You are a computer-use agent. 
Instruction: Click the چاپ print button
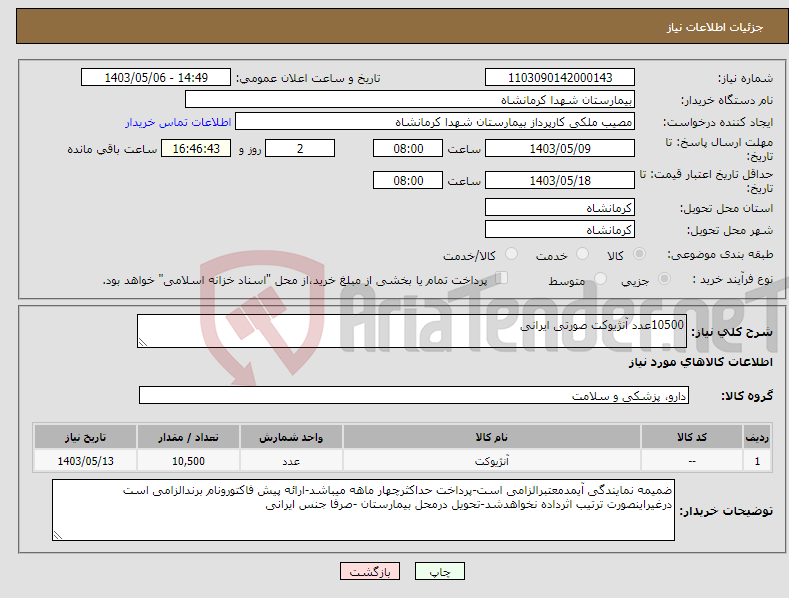440,571
